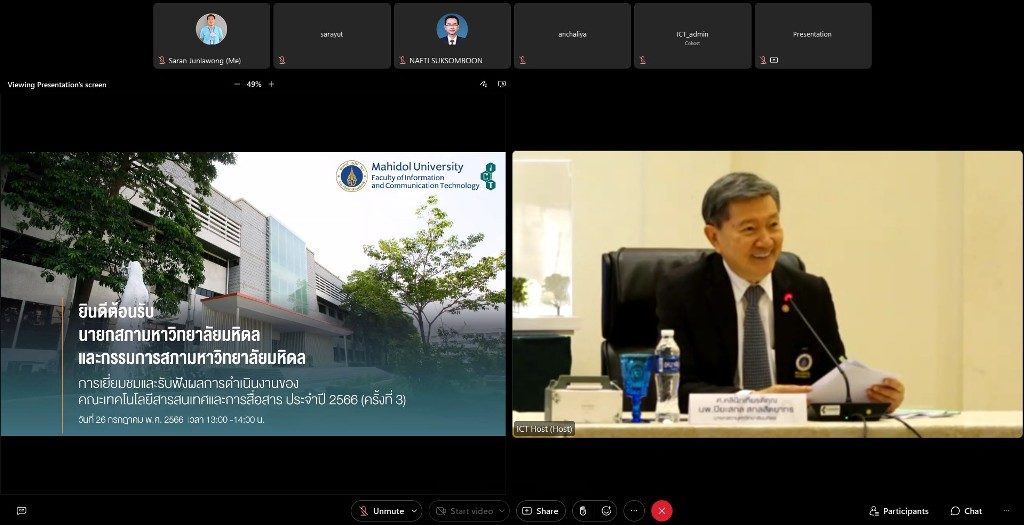This screenshot has height=525, width=1024.
Task: Click the pop-out icon above shared screen
Action: point(501,84)
